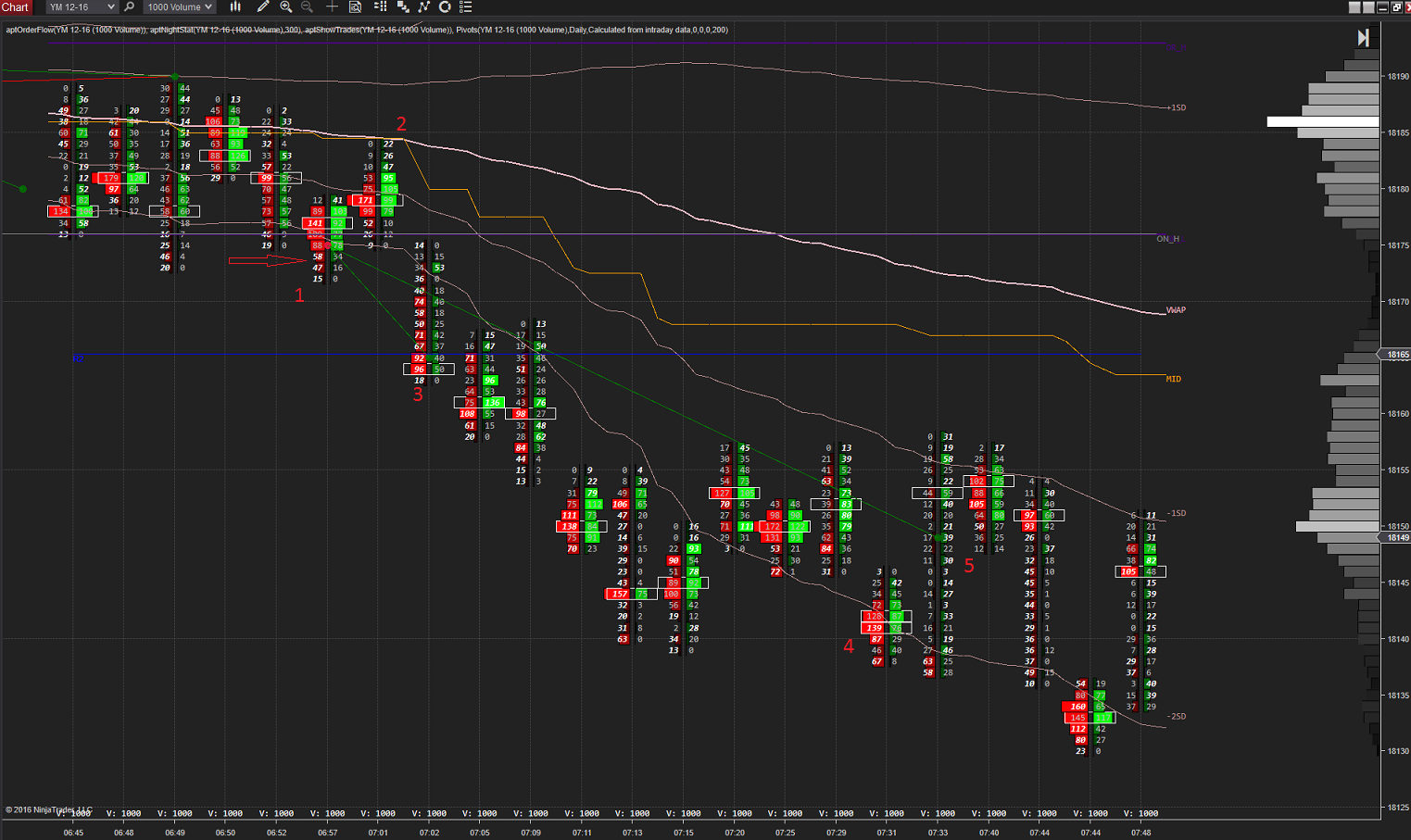Click the 18160 price axis label

(1398, 414)
